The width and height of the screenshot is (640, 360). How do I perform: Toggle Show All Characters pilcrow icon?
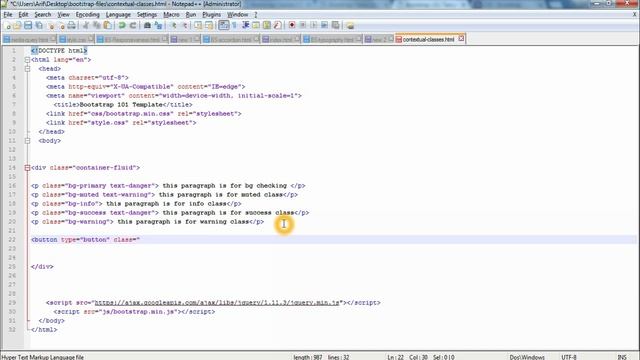[x=235, y=25]
